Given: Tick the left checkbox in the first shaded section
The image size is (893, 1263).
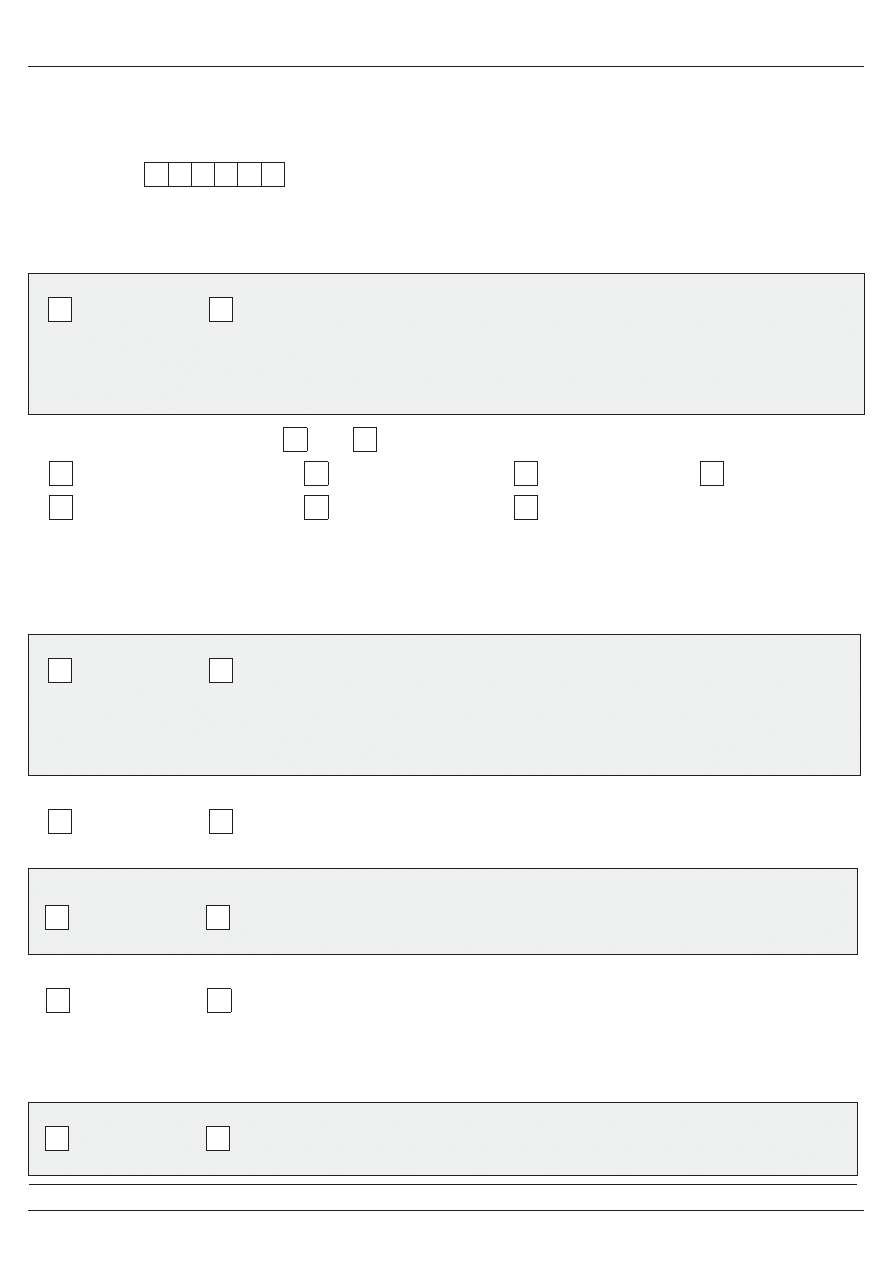Looking at the screenshot, I should [60, 310].
